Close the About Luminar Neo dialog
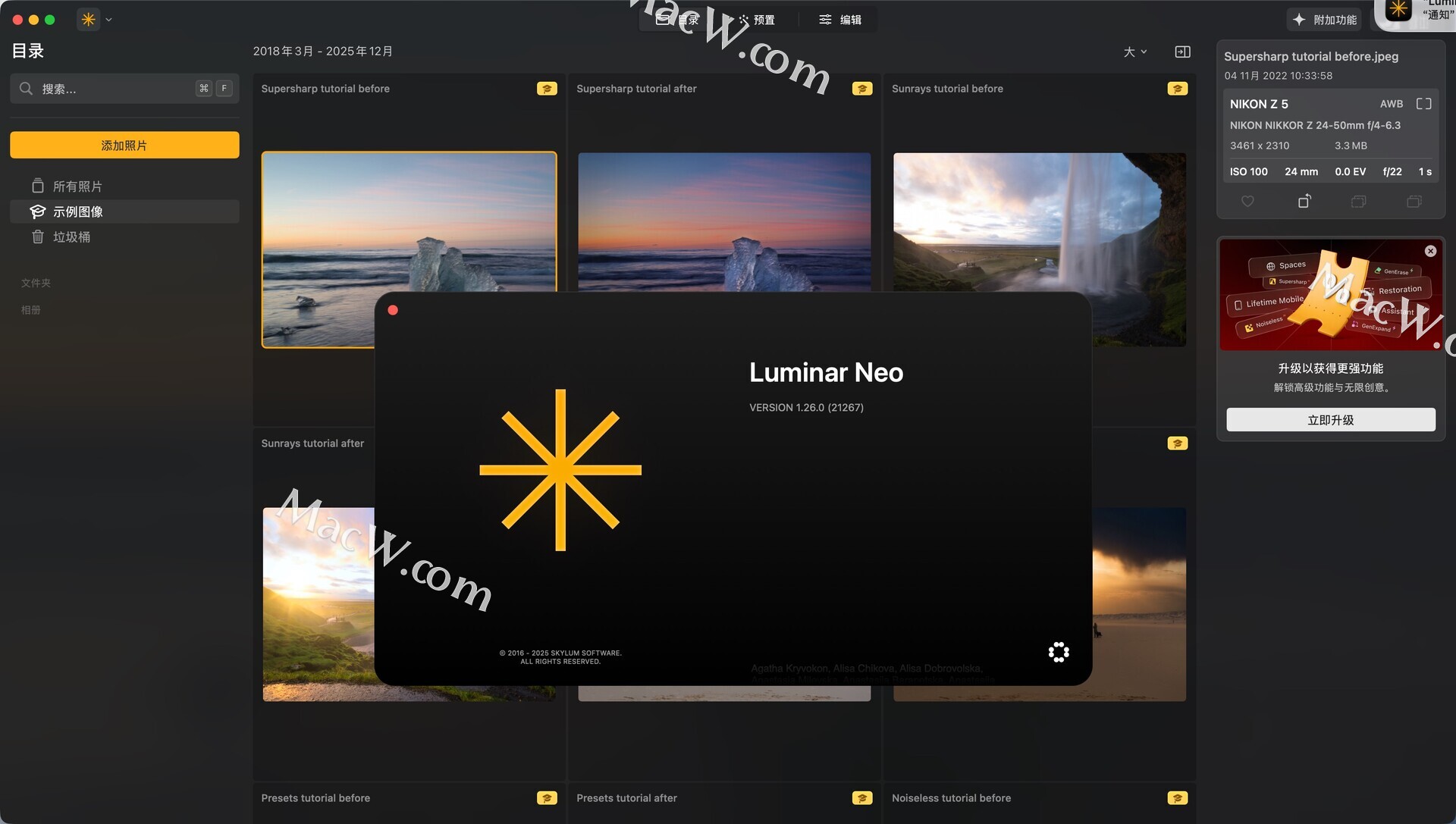Image resolution: width=1456 pixels, height=824 pixels. pos(393,310)
